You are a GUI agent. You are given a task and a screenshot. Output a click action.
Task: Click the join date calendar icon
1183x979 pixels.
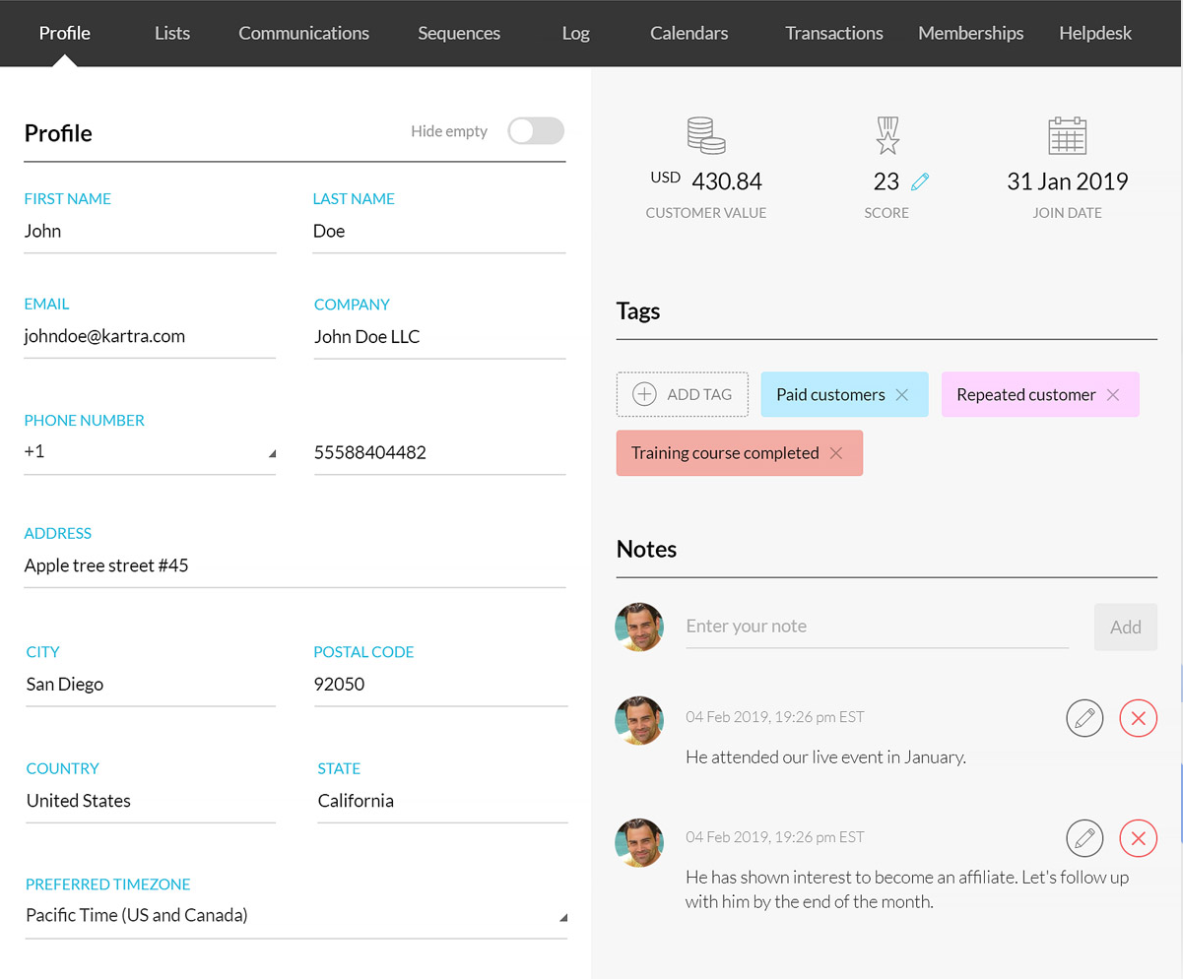click(x=1067, y=136)
